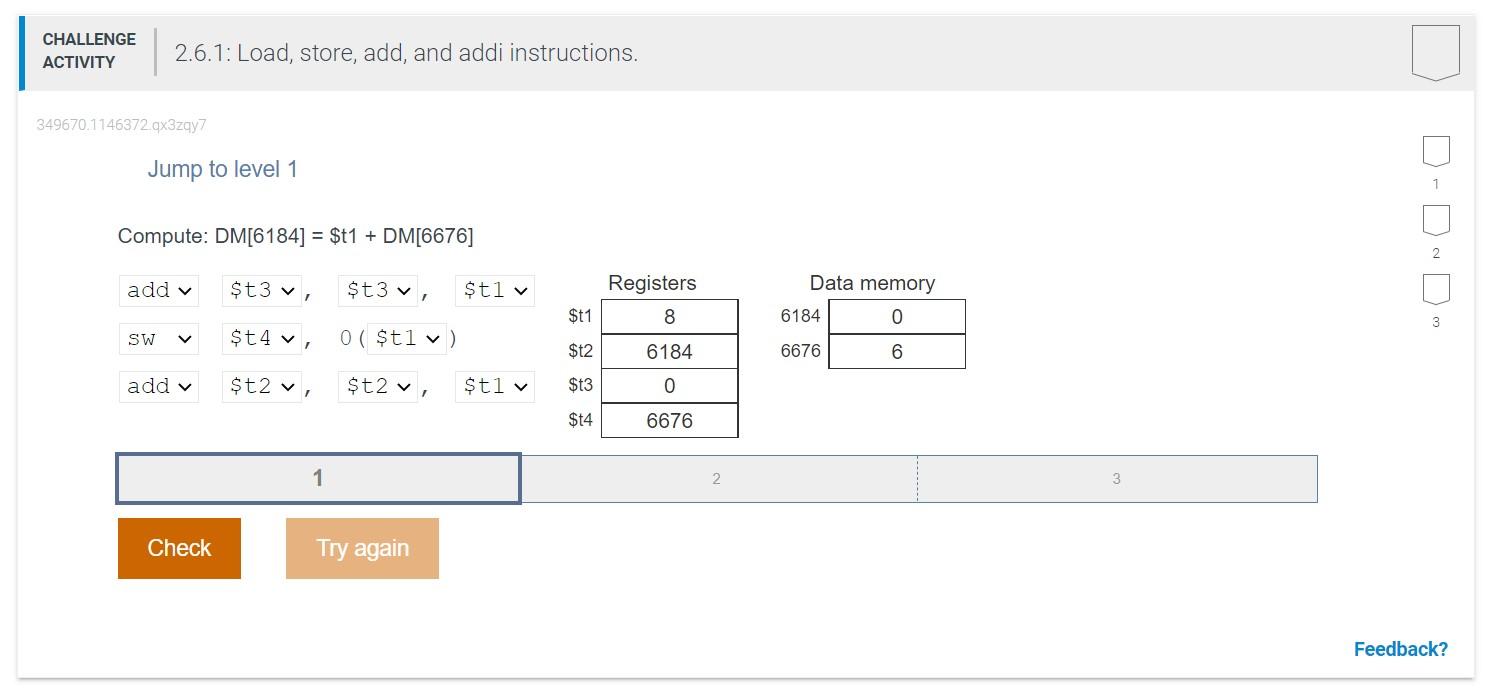The image size is (1486, 693).
Task: Open third row destination register dropdown $t2
Action: (x=262, y=387)
